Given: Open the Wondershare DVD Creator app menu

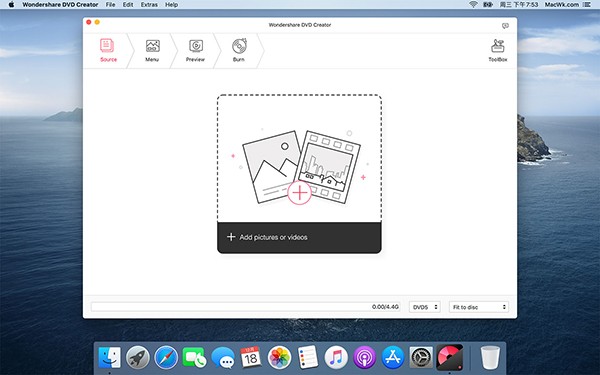Looking at the screenshot, I should pyautogui.click(x=60, y=5).
